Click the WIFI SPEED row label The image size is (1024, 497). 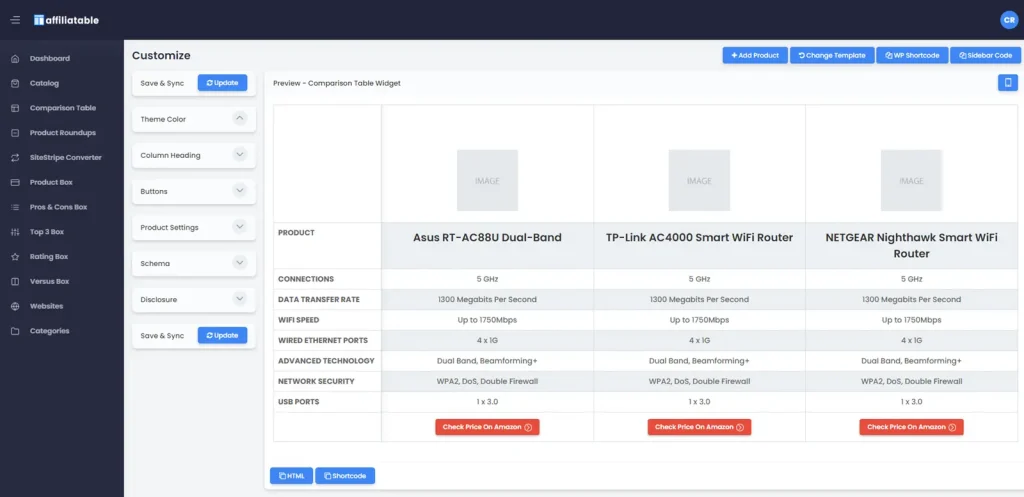[298, 320]
